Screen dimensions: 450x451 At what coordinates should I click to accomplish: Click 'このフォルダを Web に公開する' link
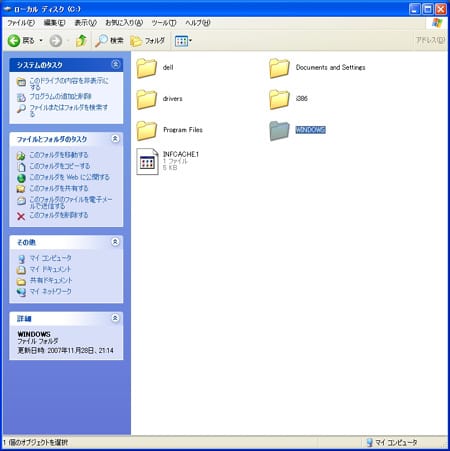[69, 177]
